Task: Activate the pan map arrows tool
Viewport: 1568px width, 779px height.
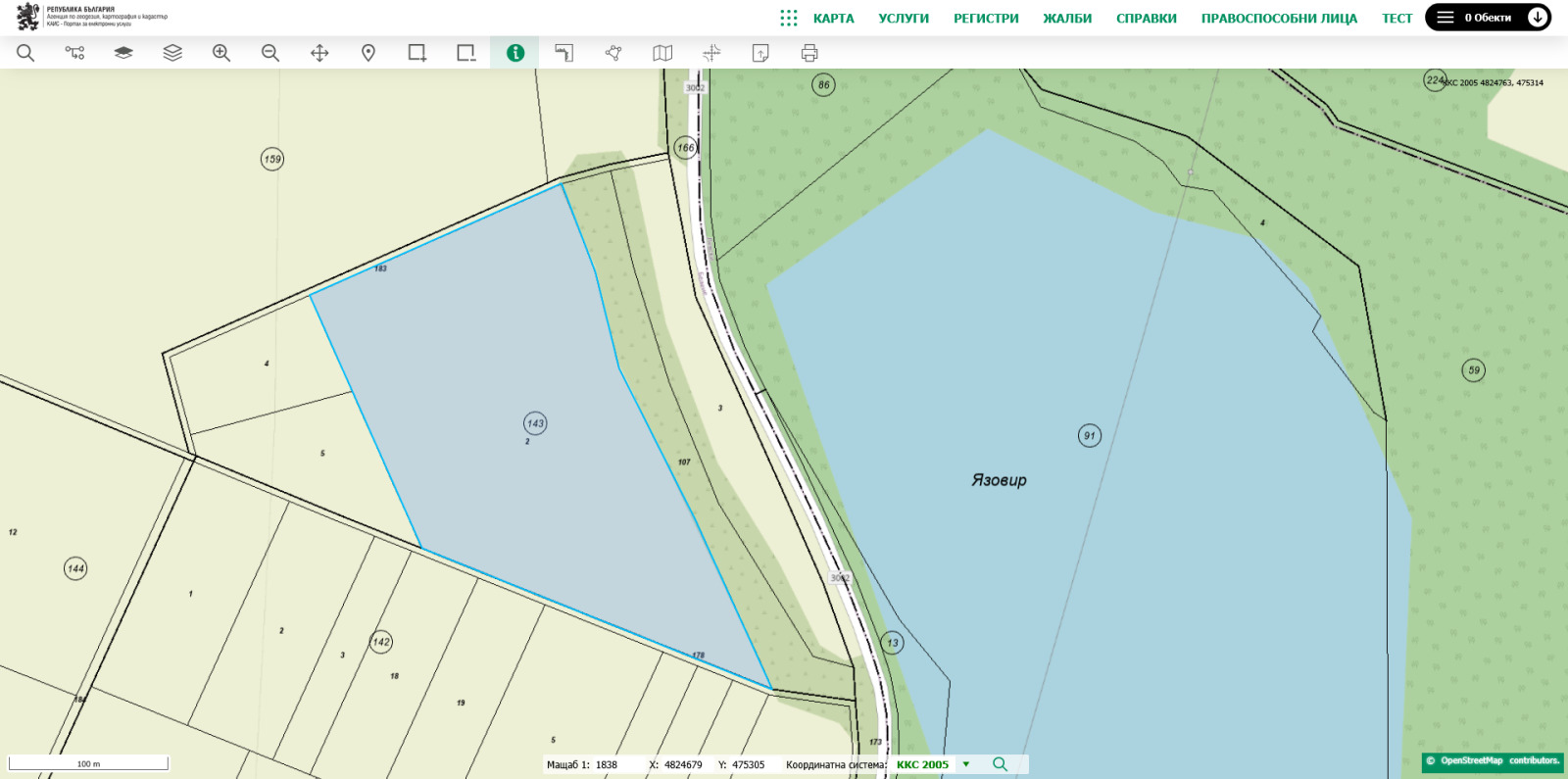Action: (319, 53)
